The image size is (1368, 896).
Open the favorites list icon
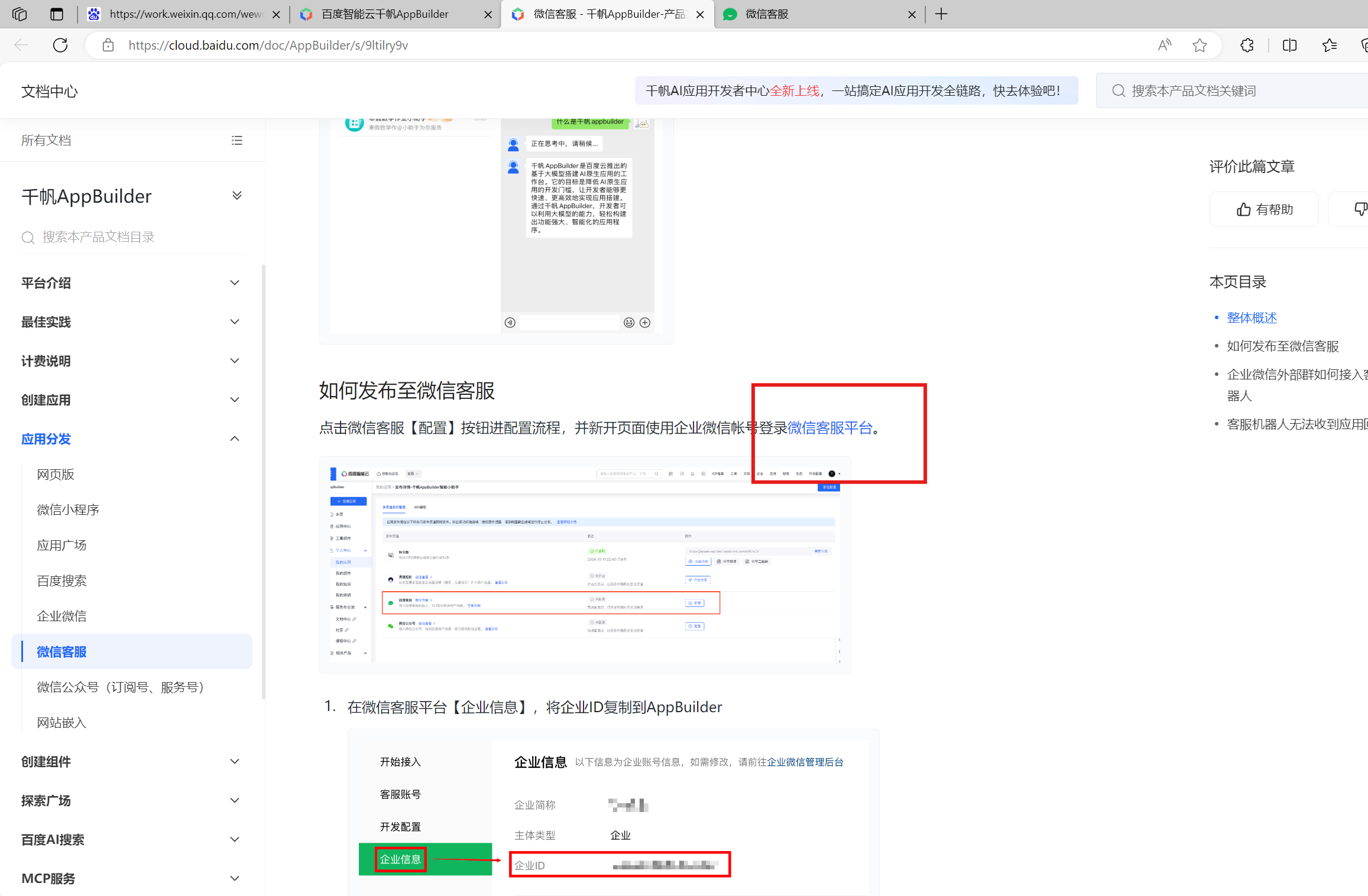(x=1330, y=46)
